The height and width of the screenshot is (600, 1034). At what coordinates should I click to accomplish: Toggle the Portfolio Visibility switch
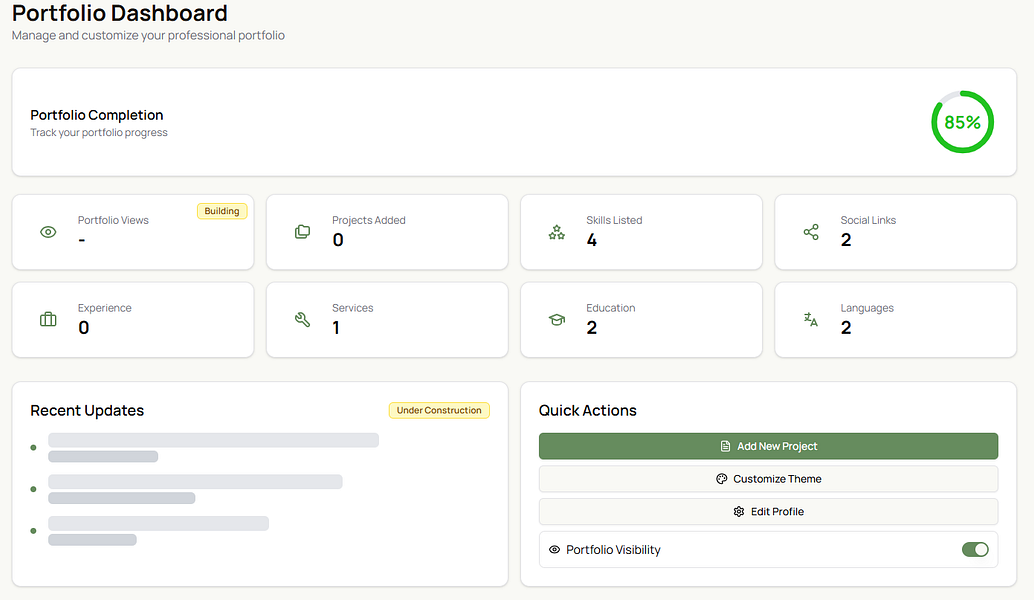point(975,549)
